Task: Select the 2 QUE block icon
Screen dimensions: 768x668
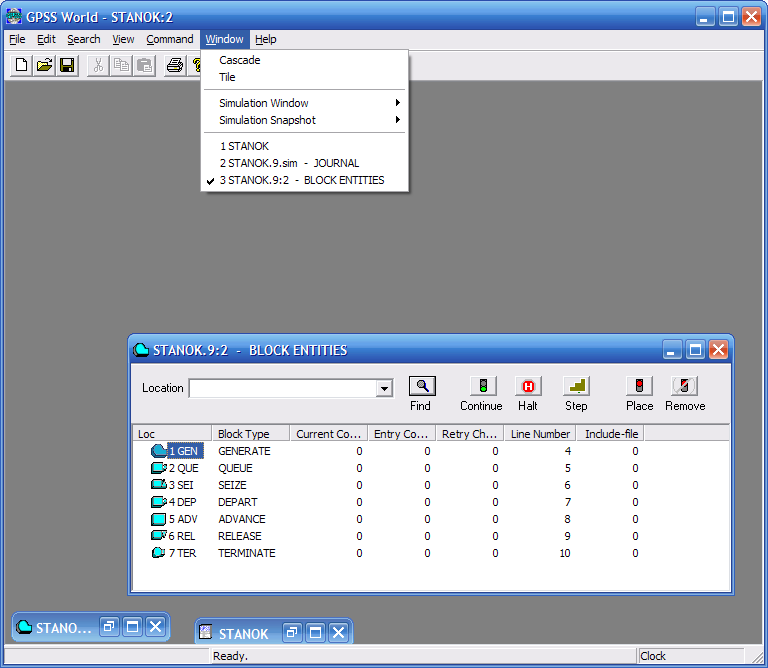Action: click(159, 468)
